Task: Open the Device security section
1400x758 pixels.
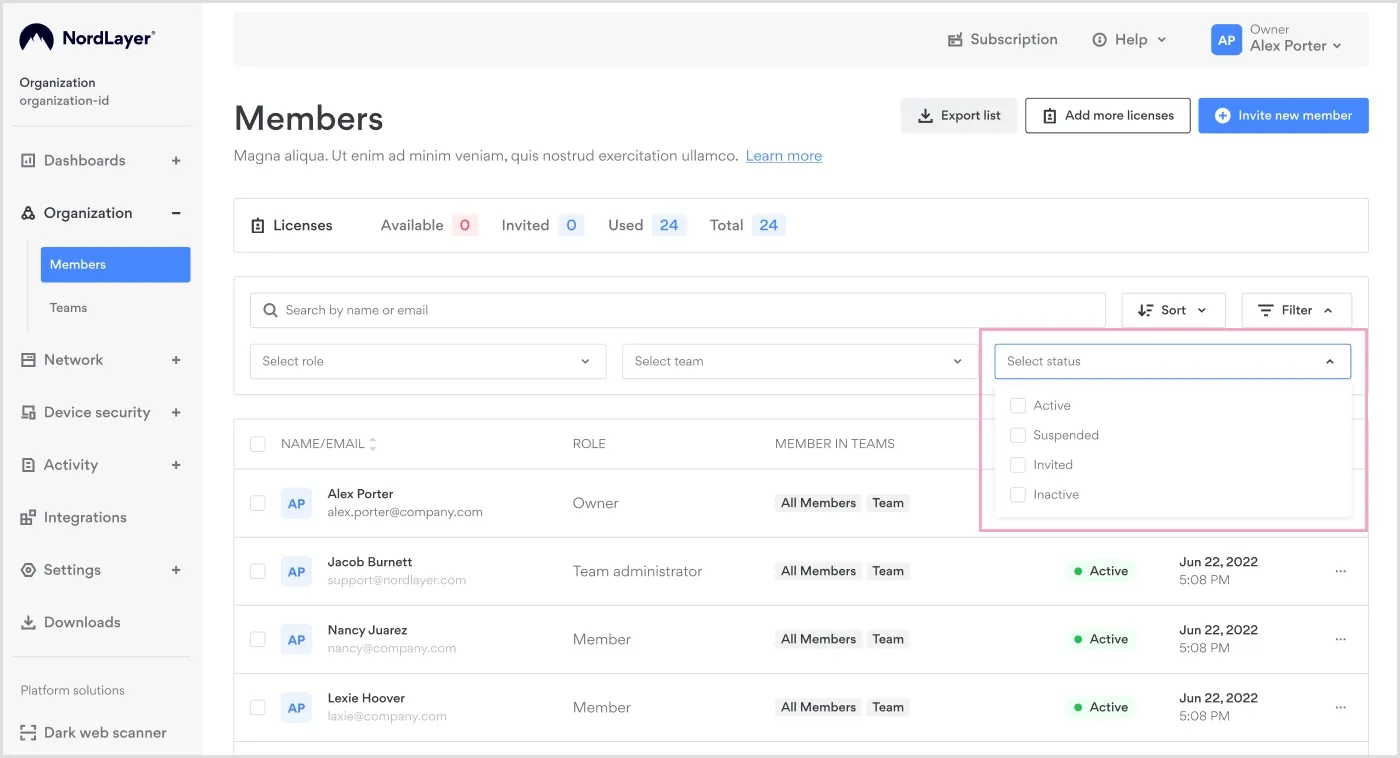Action: tap(96, 412)
